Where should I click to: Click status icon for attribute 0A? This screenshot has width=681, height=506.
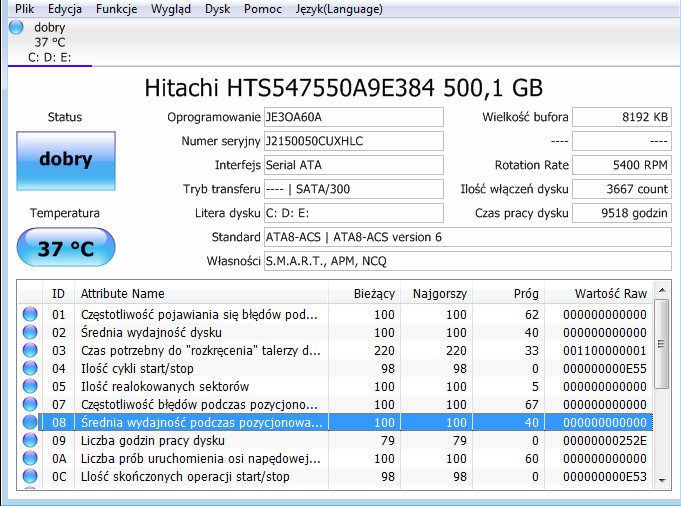click(30, 458)
